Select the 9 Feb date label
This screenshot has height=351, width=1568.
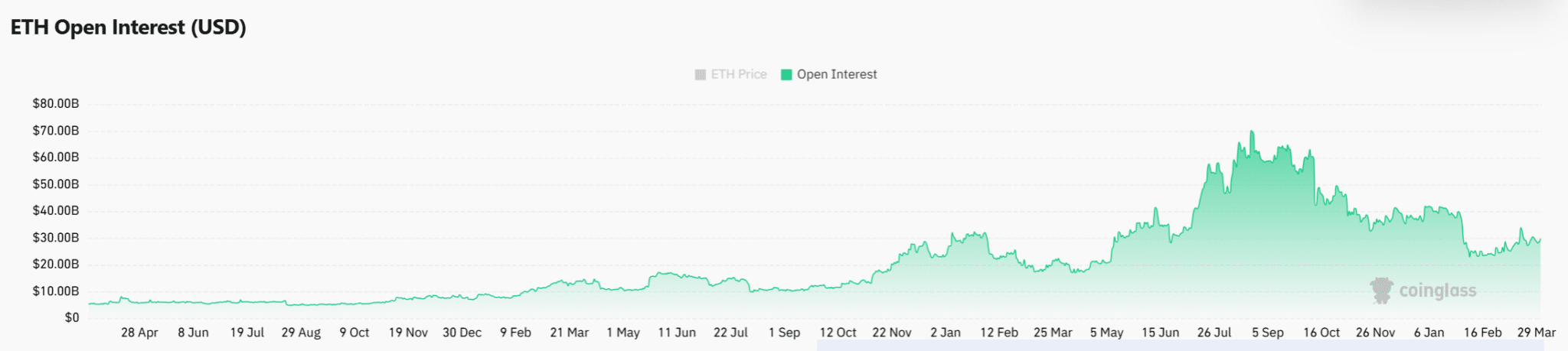point(515,333)
